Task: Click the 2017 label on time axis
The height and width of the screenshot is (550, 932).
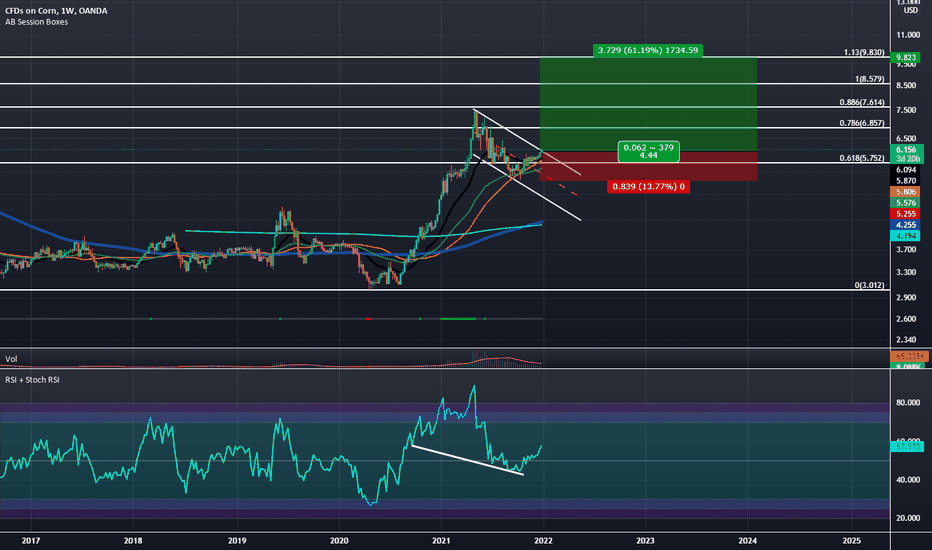Action: (31, 540)
